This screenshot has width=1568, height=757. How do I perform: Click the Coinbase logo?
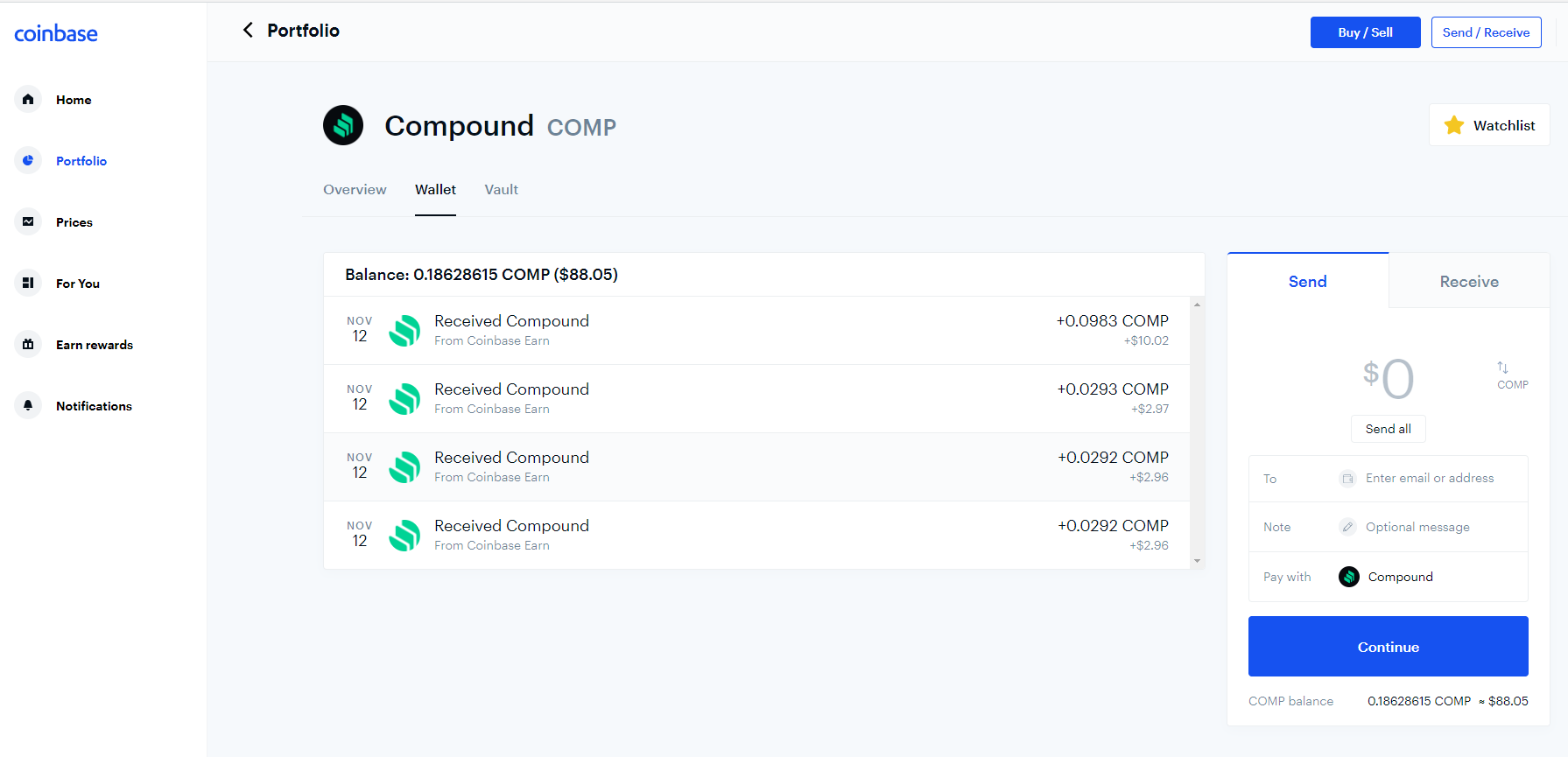pos(56,33)
